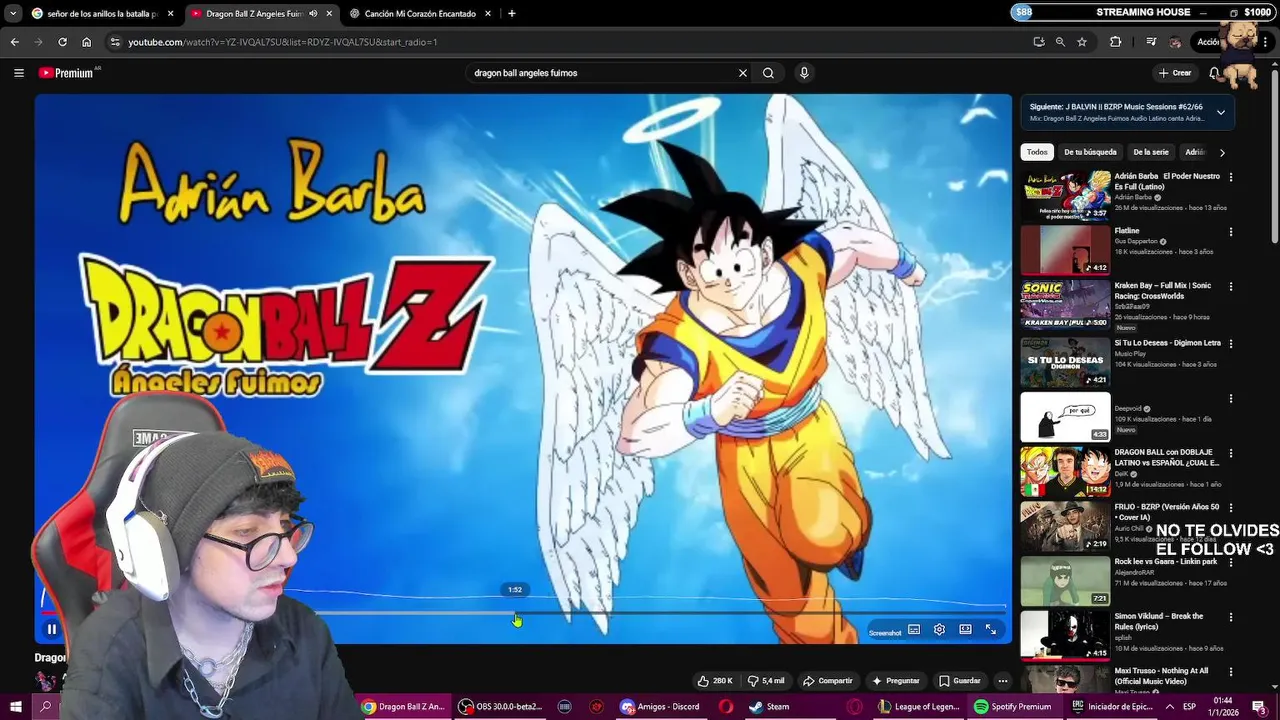
Task: Mute the Dragon Ball Z tab audio
Action: pos(314,14)
